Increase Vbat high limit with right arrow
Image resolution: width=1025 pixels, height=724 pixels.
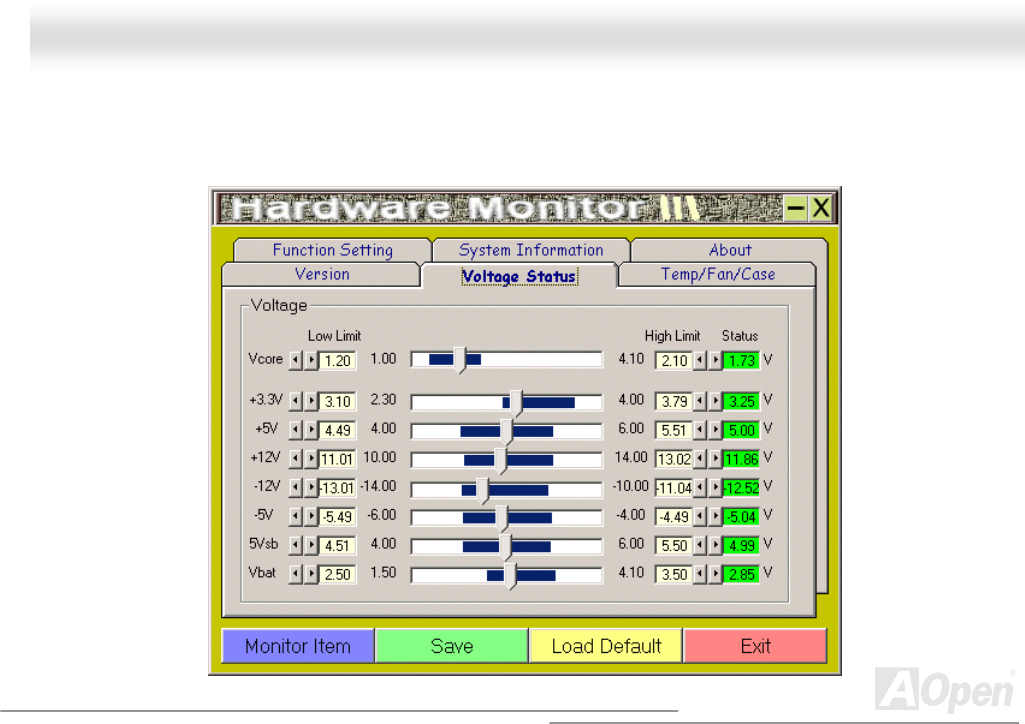(715, 574)
